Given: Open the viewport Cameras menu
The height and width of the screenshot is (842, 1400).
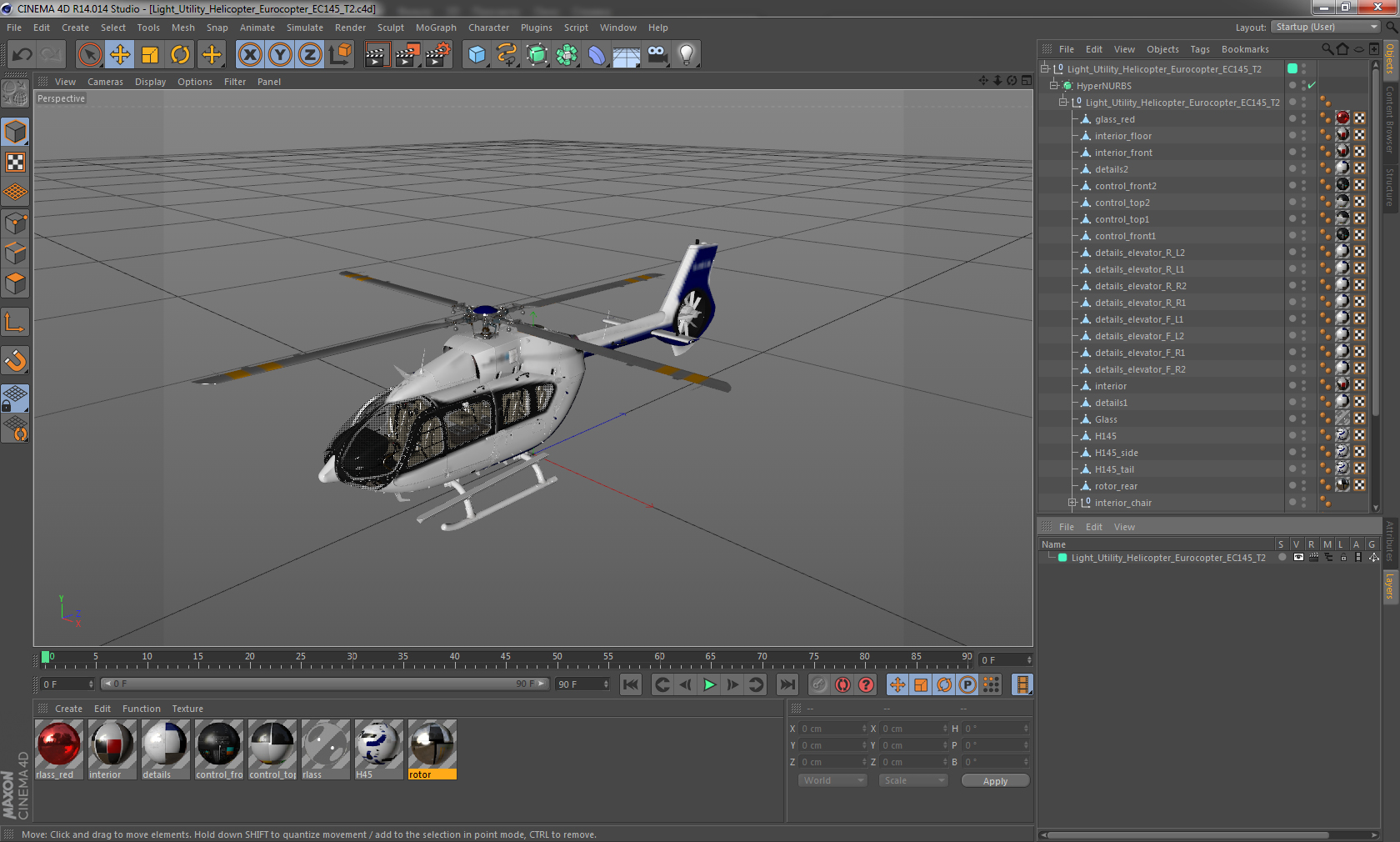Looking at the screenshot, I should 105,82.
